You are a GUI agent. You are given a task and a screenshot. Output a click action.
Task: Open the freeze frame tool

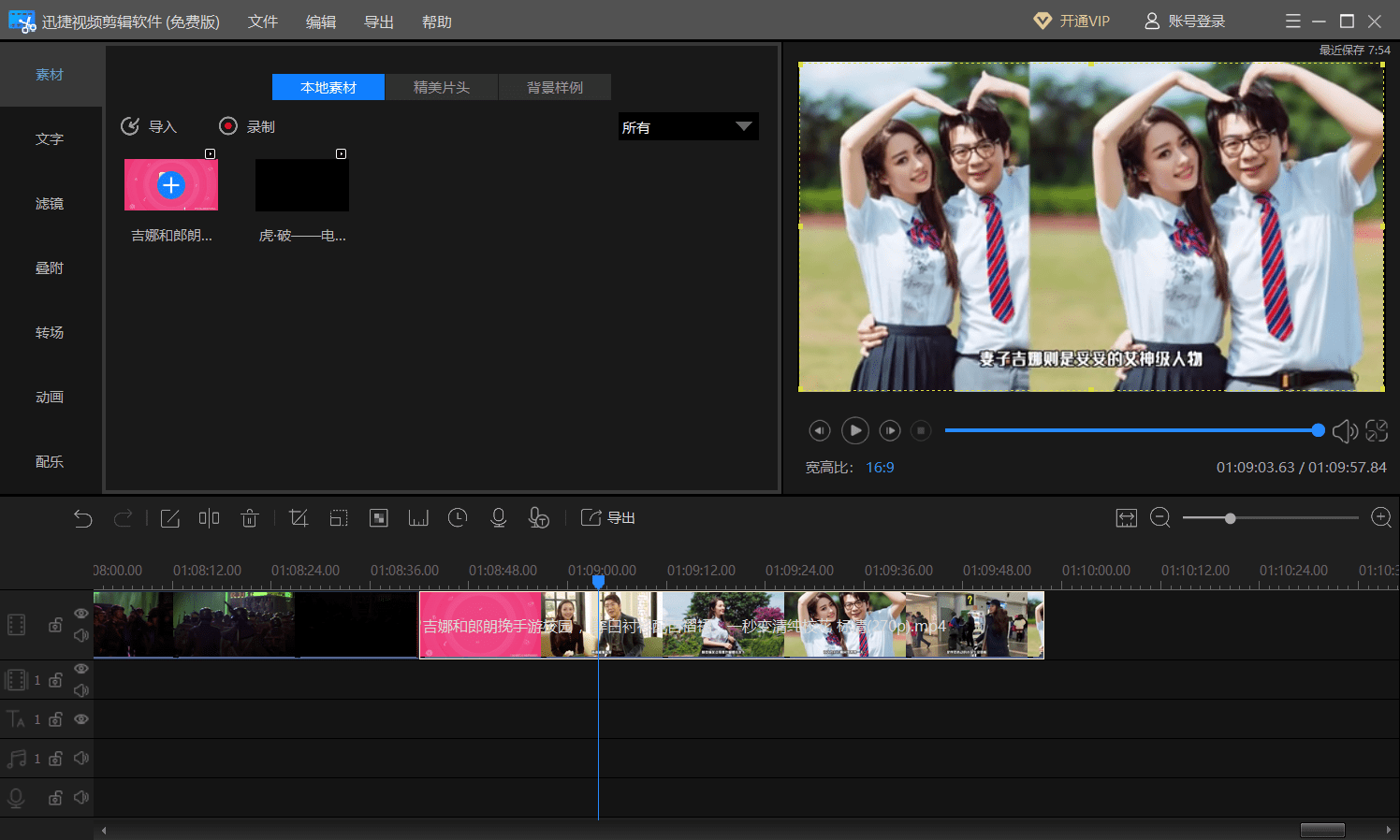(x=418, y=518)
